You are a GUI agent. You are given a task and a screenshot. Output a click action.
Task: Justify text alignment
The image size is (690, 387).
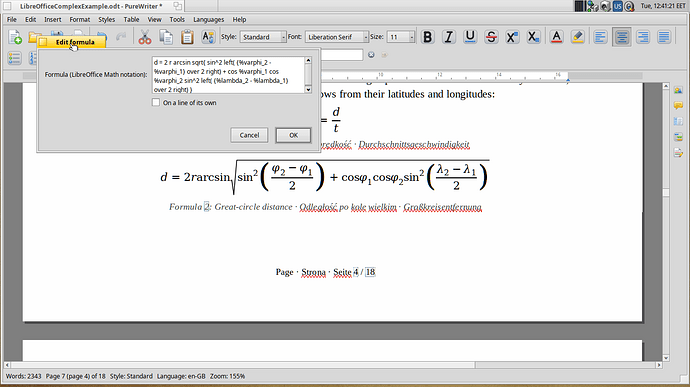(x=664, y=37)
